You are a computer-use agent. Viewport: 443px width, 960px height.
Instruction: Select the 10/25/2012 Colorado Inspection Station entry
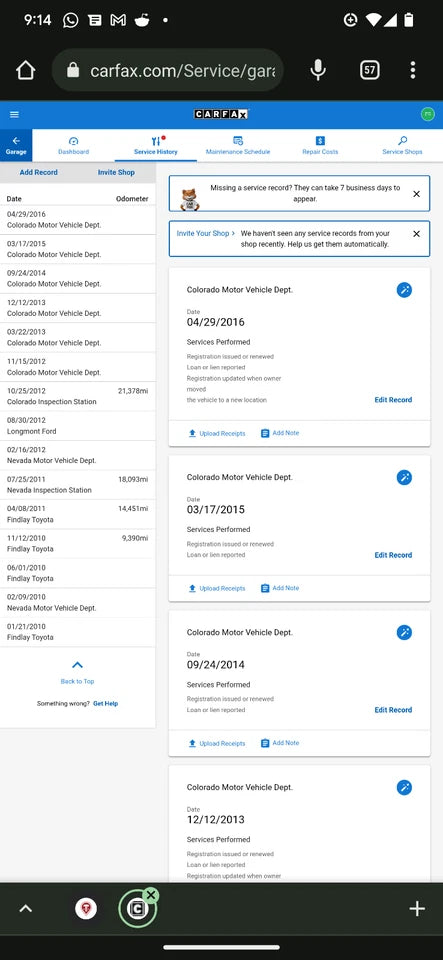[x=77, y=396]
